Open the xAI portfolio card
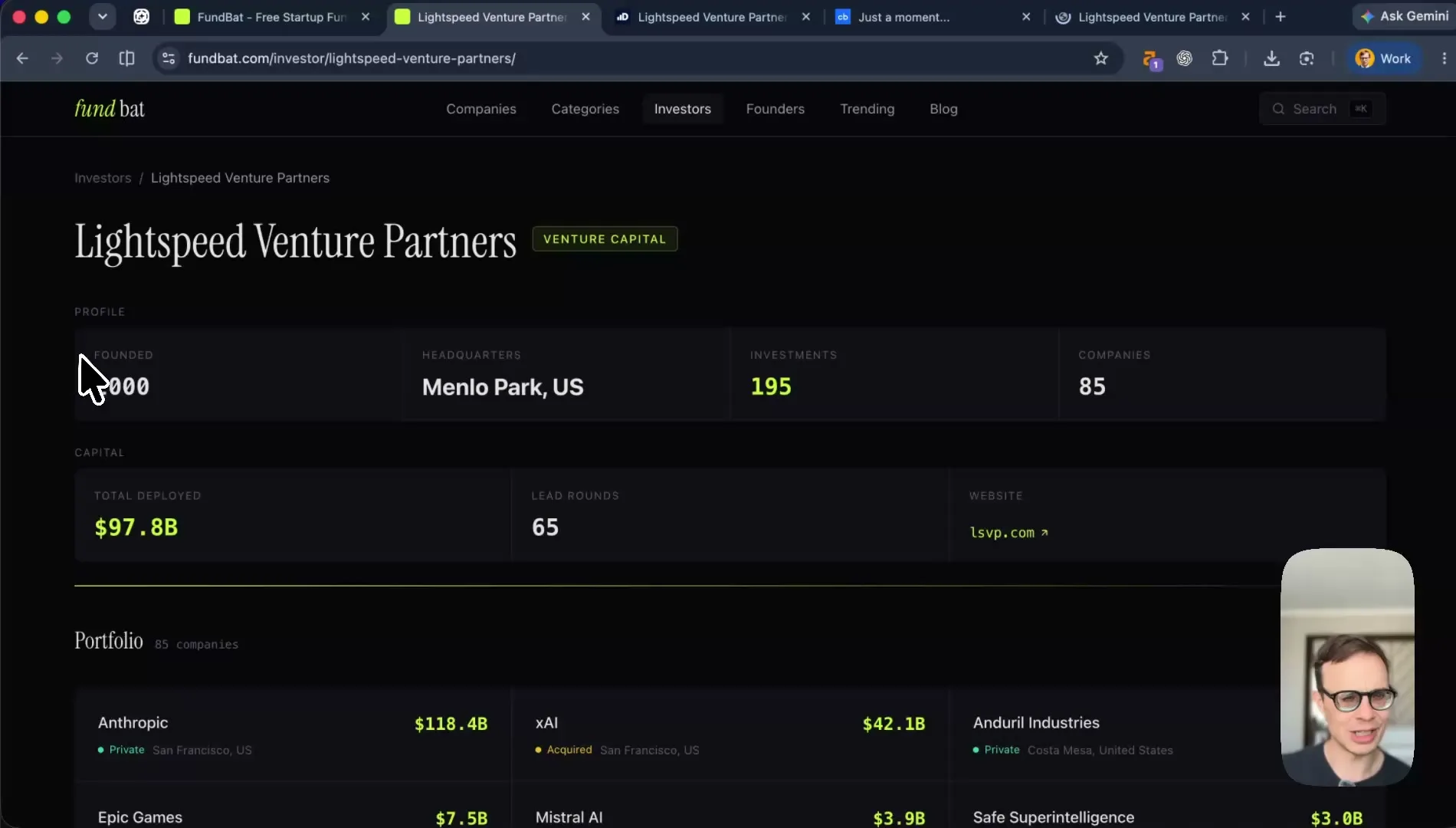This screenshot has height=828, width=1456. (x=730, y=734)
